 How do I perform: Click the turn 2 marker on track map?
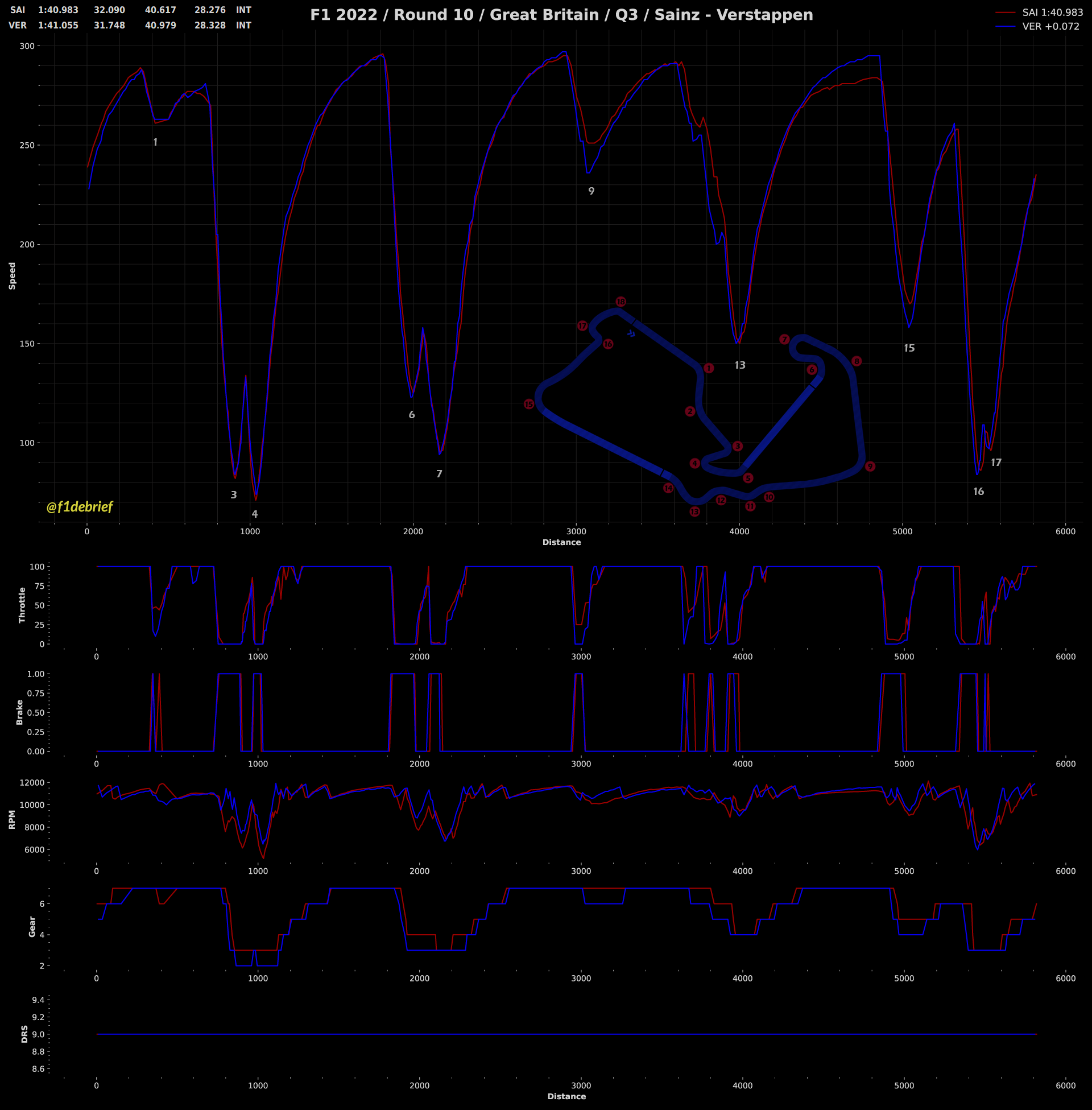click(690, 411)
